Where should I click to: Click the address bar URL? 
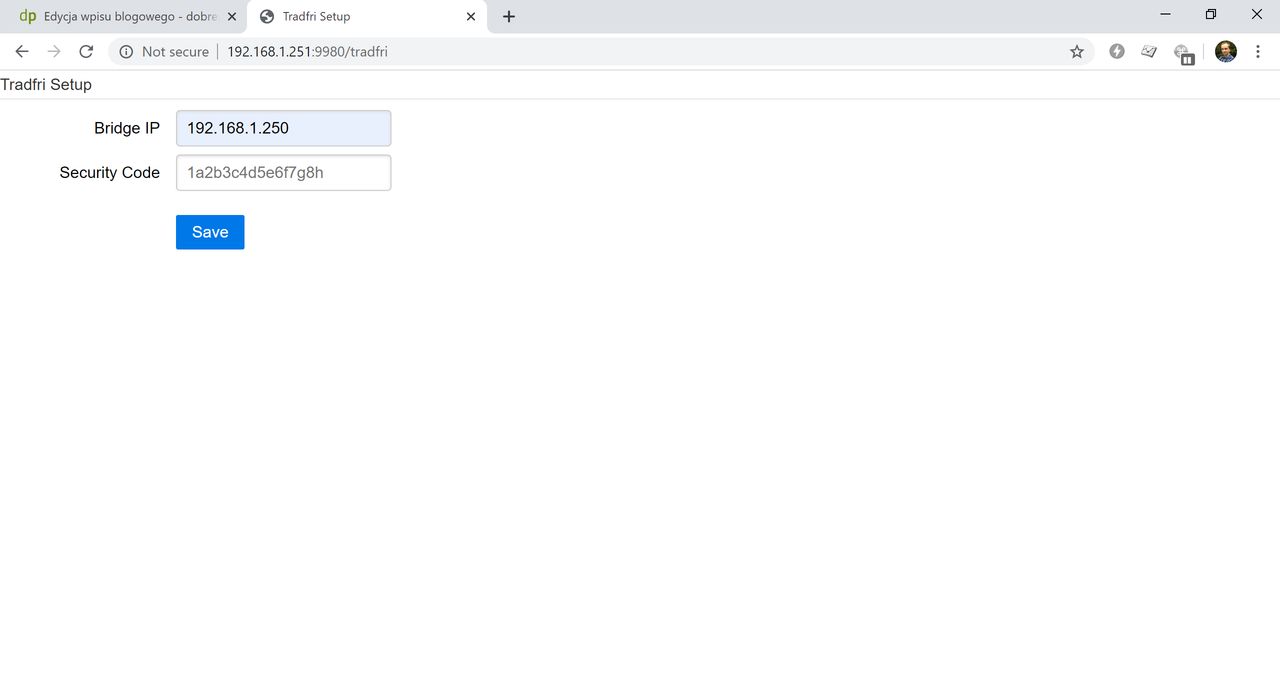[307, 51]
